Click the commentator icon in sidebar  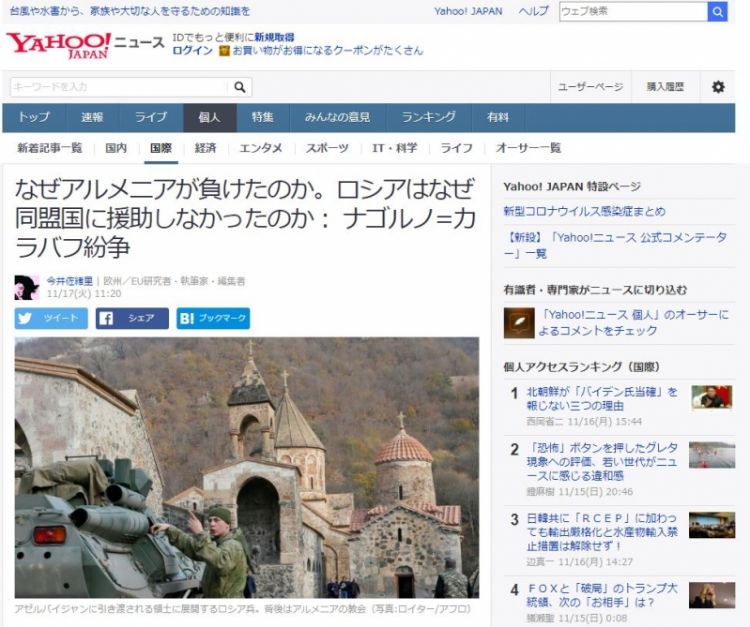518,323
